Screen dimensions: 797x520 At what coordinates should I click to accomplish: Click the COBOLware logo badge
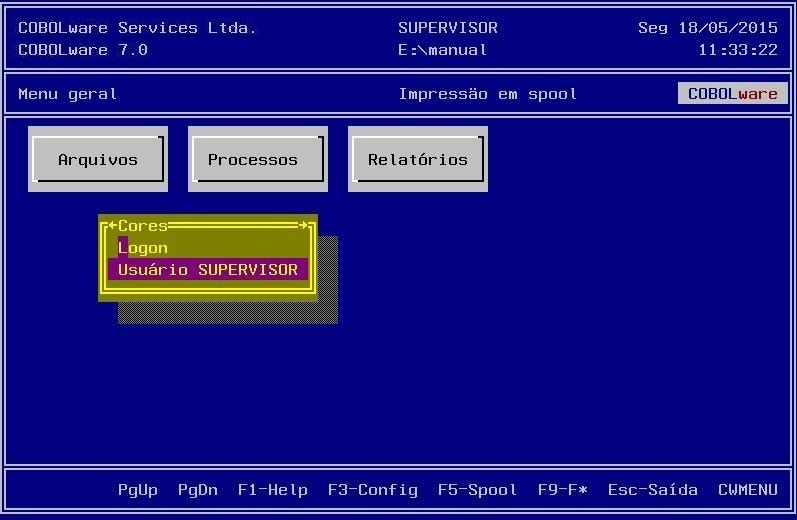[x=732, y=94]
